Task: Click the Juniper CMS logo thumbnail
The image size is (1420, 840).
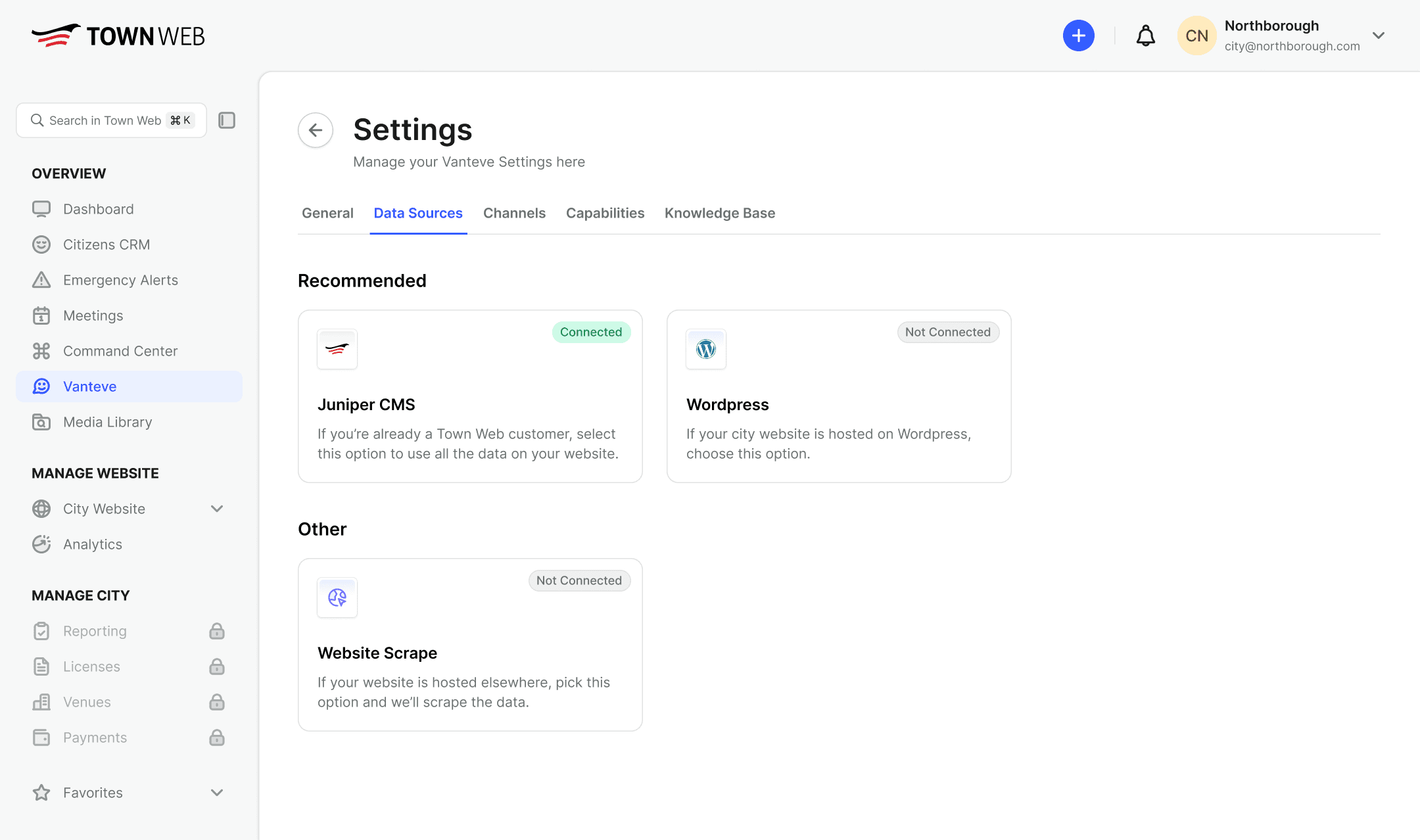Action: (337, 349)
